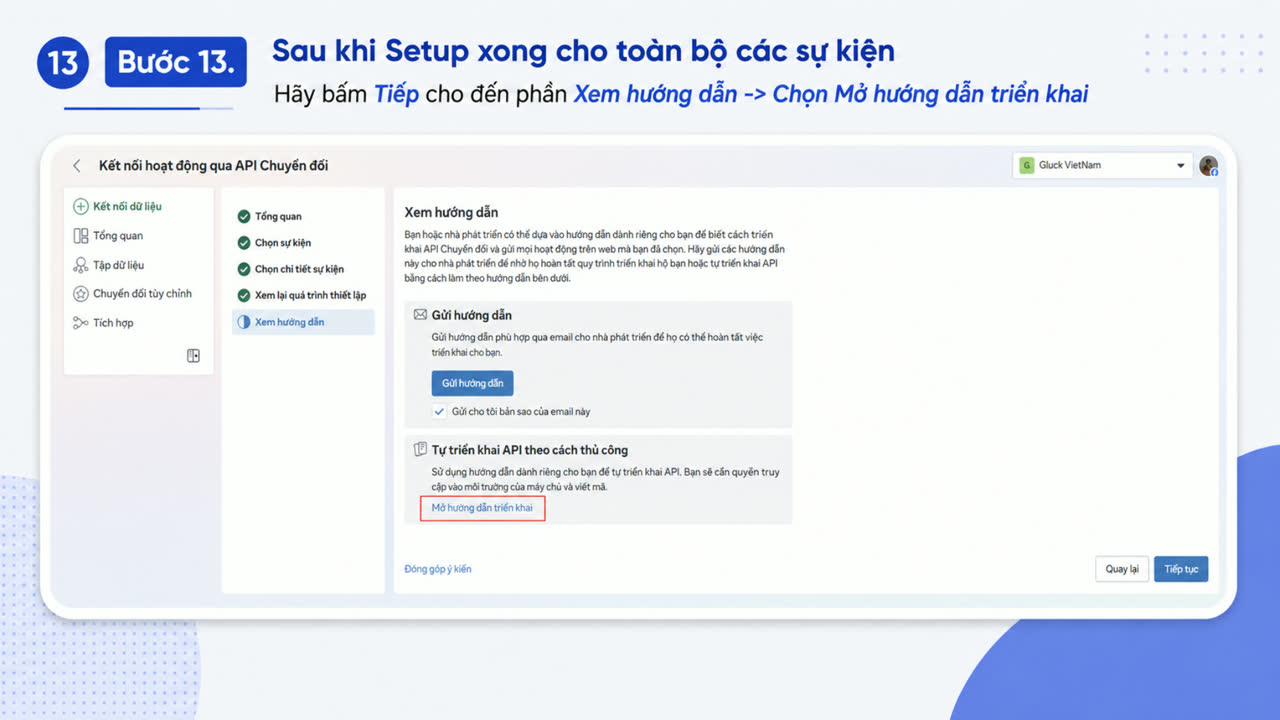Click the Tập dữ liệu sidebar icon
Viewport: 1280px width, 720px height.
click(81, 265)
